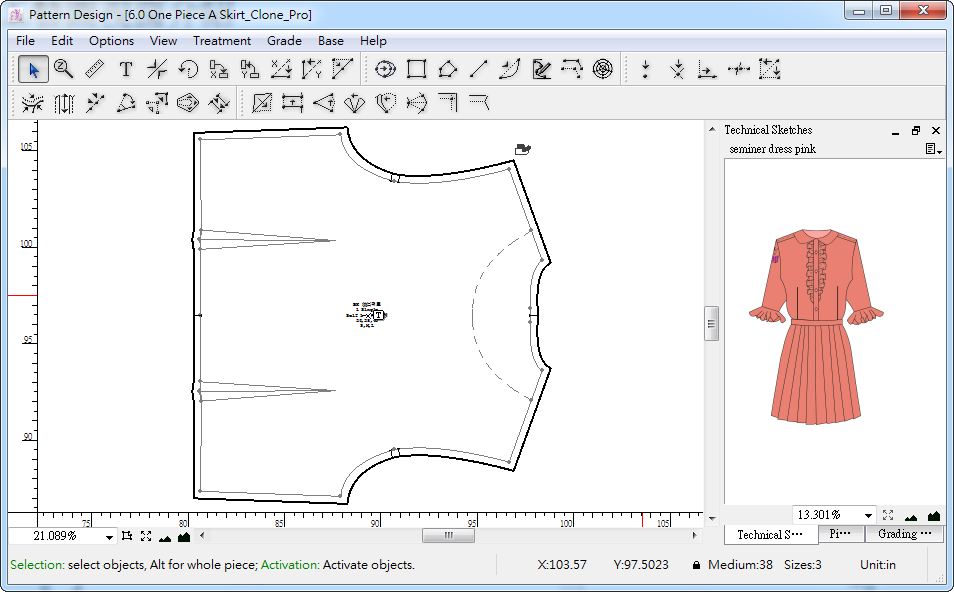Float the Technical Sketches panel
954x592 pixels.
(x=916, y=130)
